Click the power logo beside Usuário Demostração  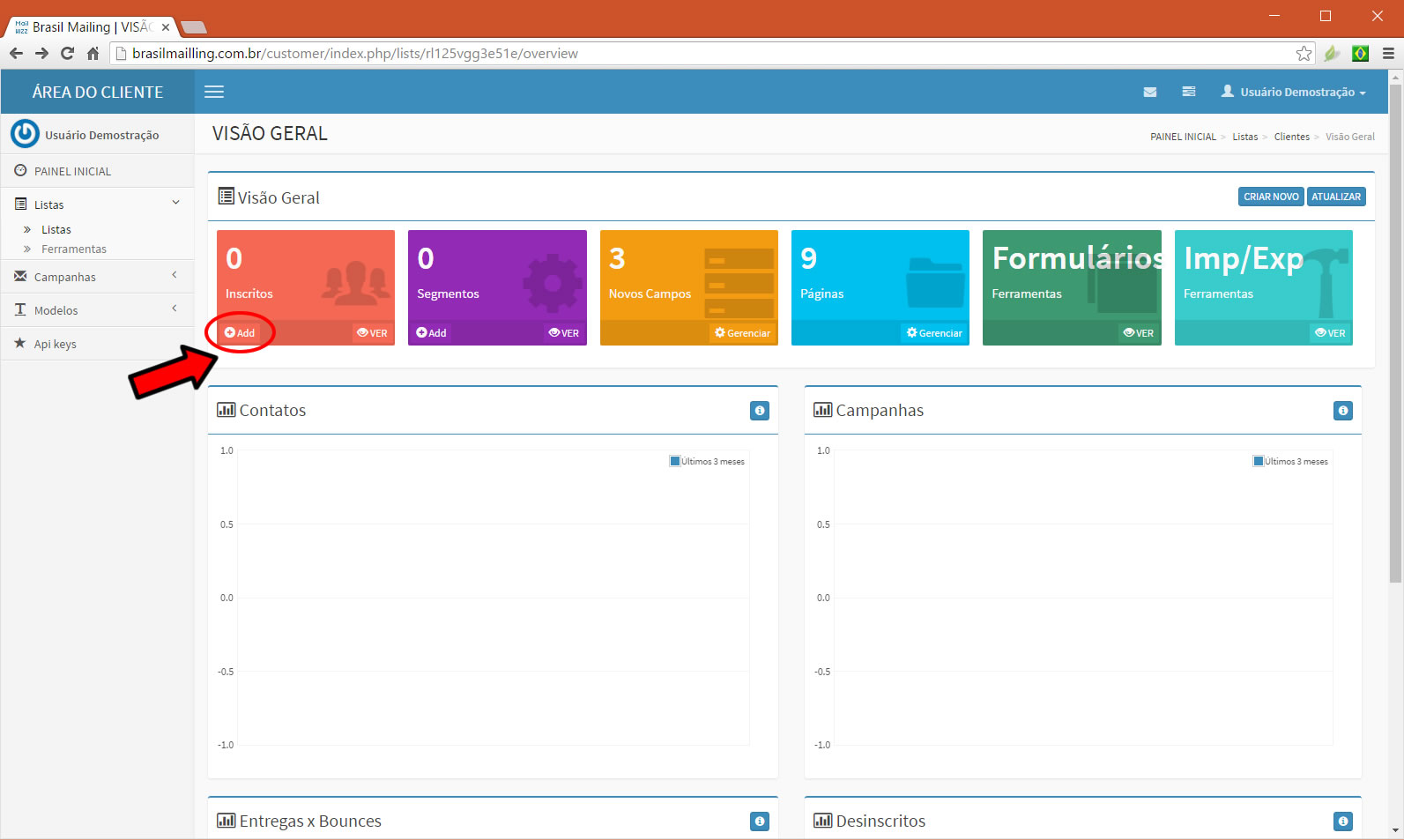click(x=25, y=134)
